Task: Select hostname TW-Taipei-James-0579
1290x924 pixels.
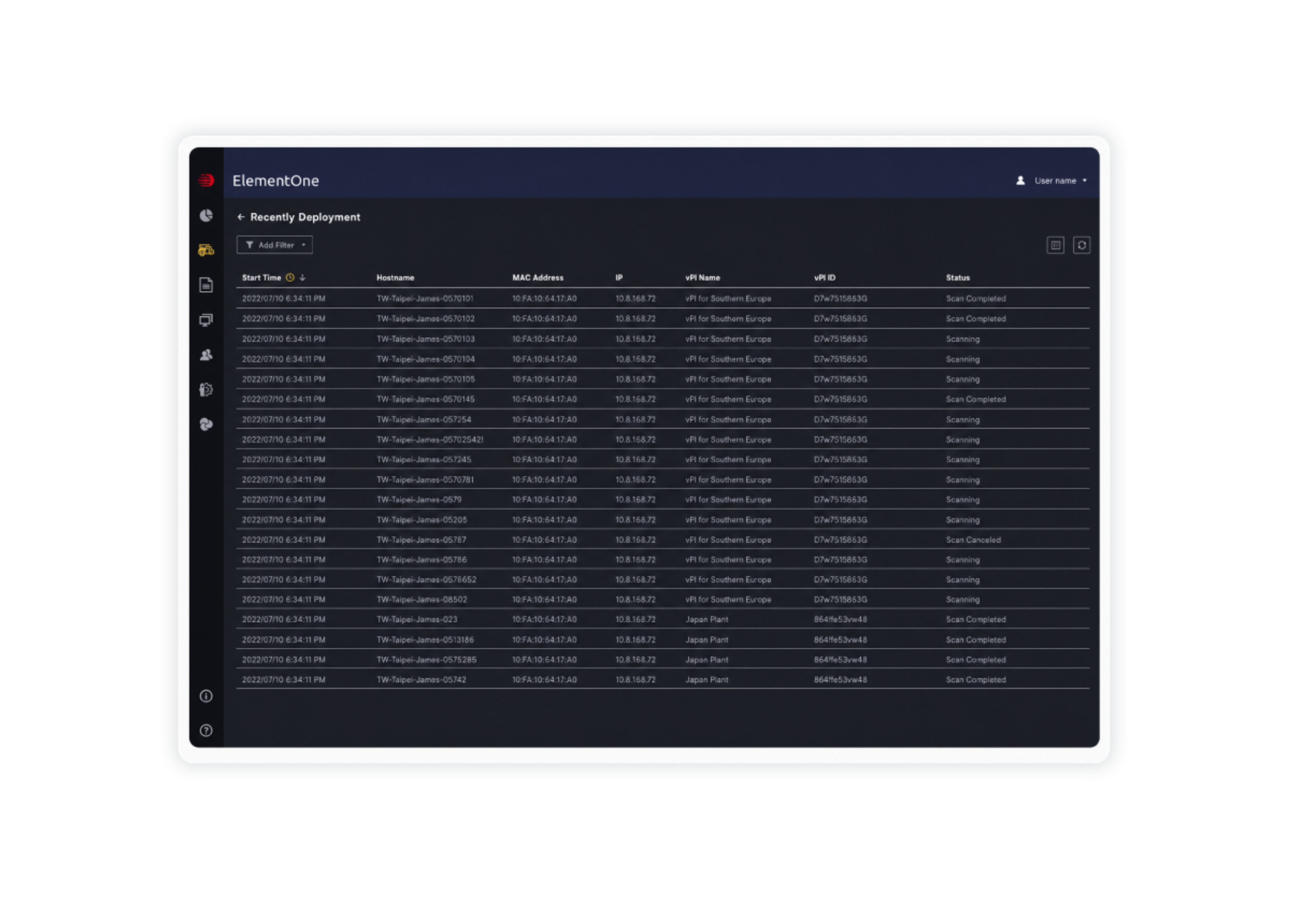Action: point(419,499)
